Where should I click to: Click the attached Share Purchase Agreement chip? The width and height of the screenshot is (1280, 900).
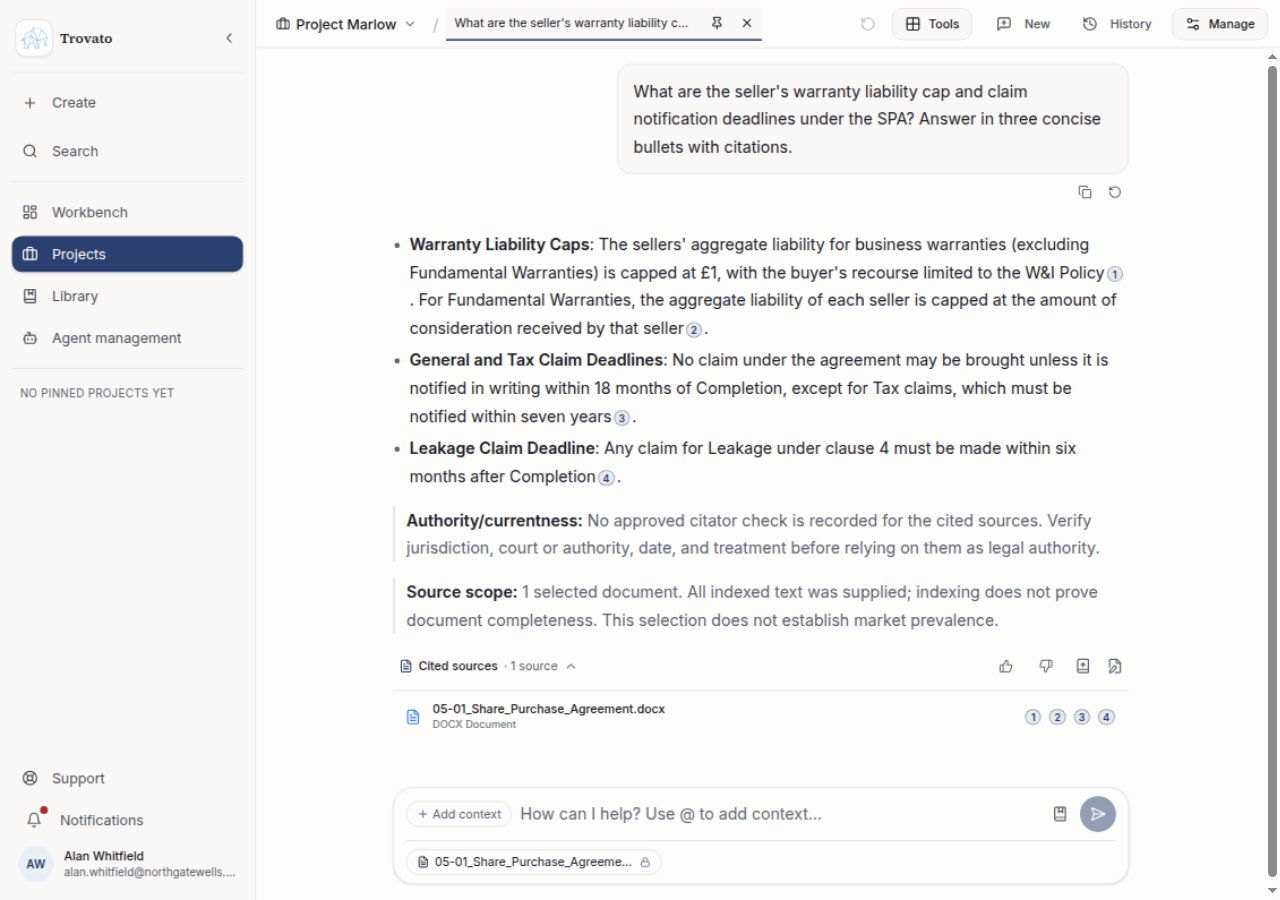coord(533,861)
